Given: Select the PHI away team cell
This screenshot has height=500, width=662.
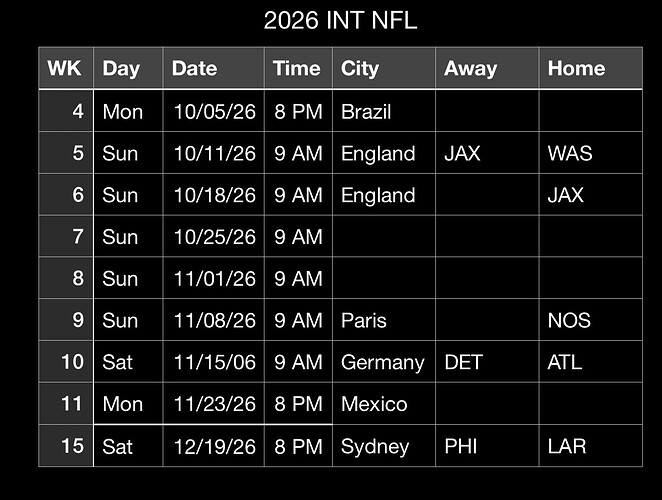Looking at the screenshot, I should click(460, 447).
